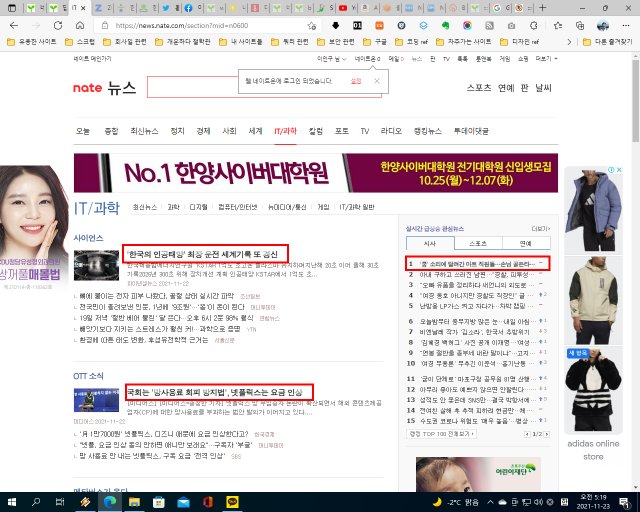Open the '한국의 인공태양' headline article

click(x=202, y=254)
